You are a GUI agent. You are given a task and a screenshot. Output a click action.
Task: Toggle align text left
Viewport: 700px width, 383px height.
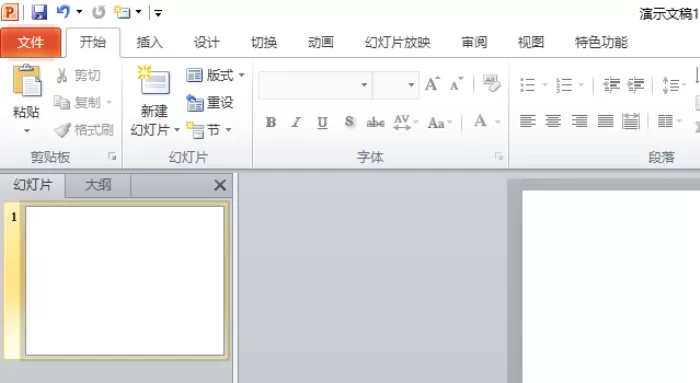coord(528,121)
